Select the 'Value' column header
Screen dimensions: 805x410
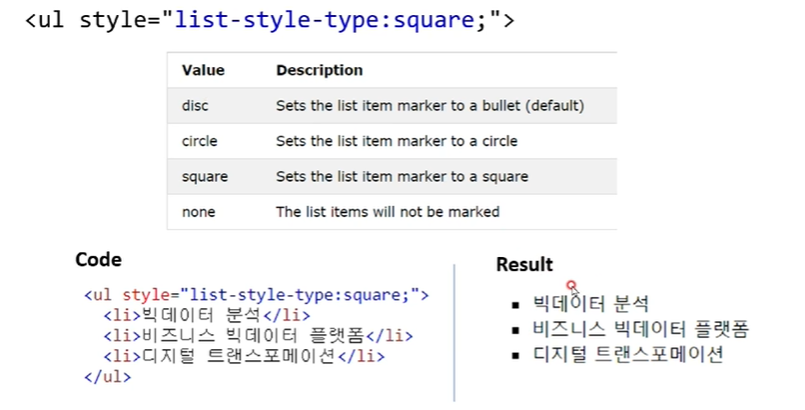203,70
